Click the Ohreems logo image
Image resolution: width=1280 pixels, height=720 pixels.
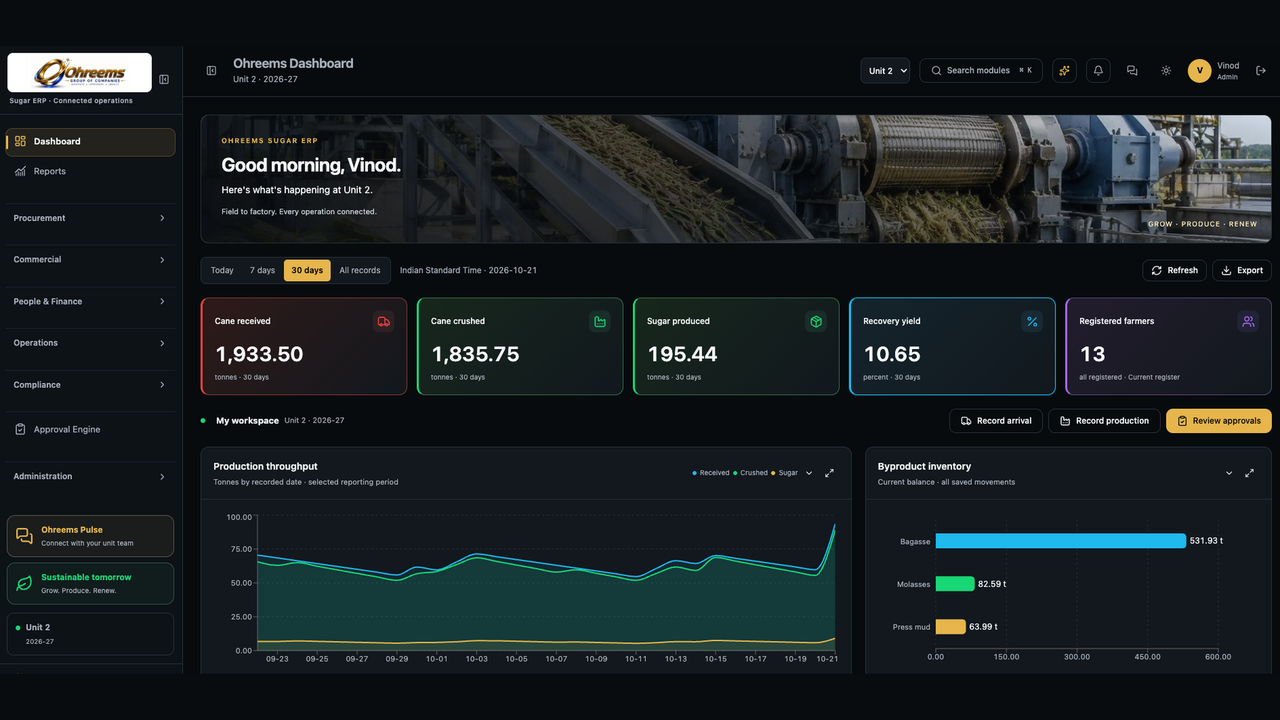tap(80, 73)
